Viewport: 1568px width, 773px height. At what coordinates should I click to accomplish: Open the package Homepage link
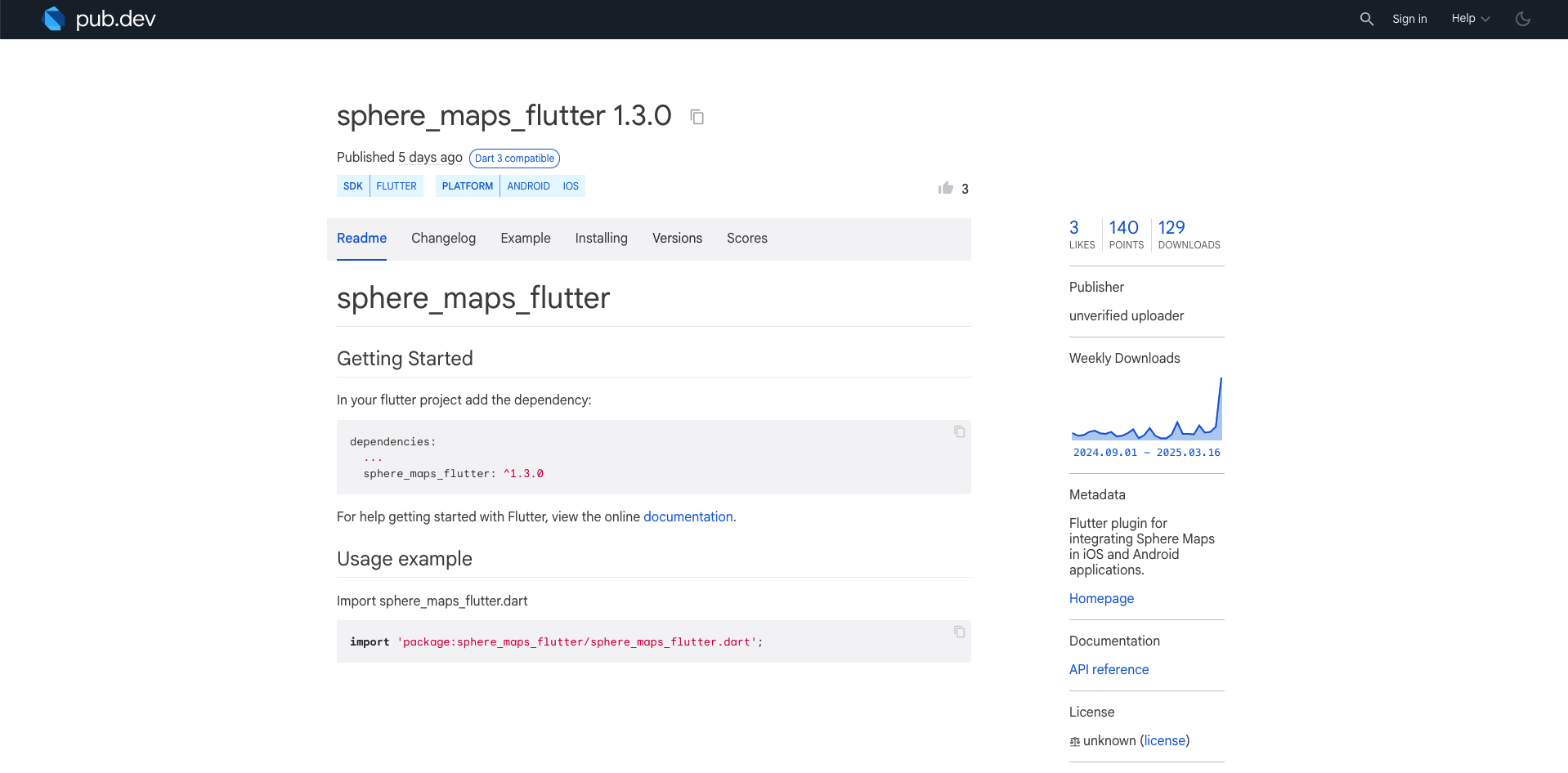[1101, 598]
